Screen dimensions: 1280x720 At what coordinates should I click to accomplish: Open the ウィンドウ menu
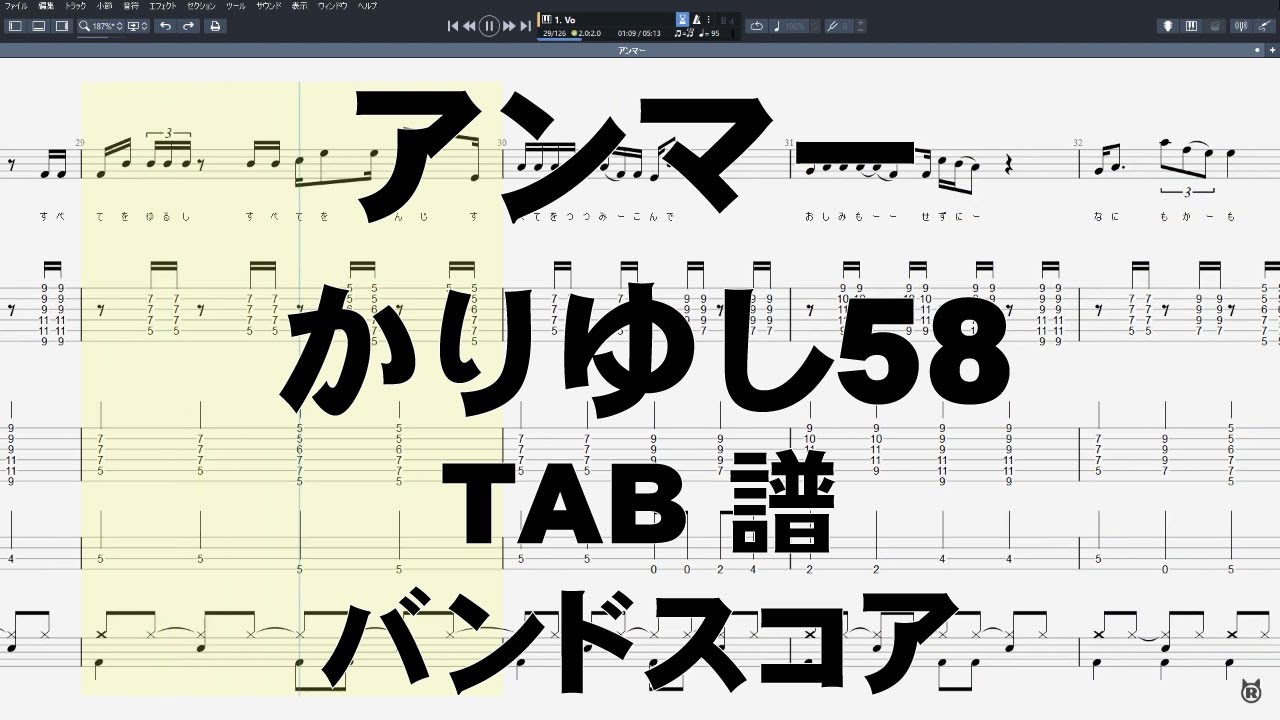[x=333, y=6]
